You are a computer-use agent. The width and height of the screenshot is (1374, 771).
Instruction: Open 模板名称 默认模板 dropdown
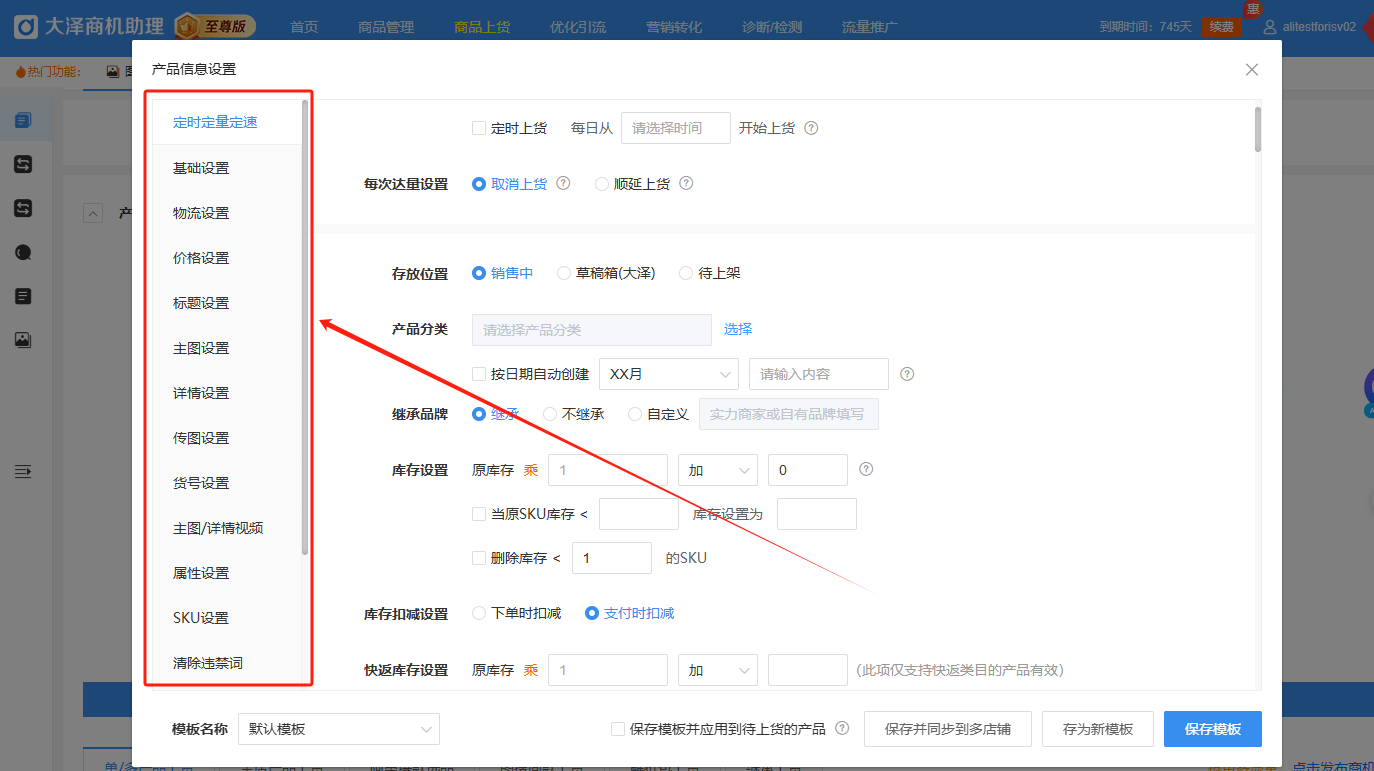point(339,729)
